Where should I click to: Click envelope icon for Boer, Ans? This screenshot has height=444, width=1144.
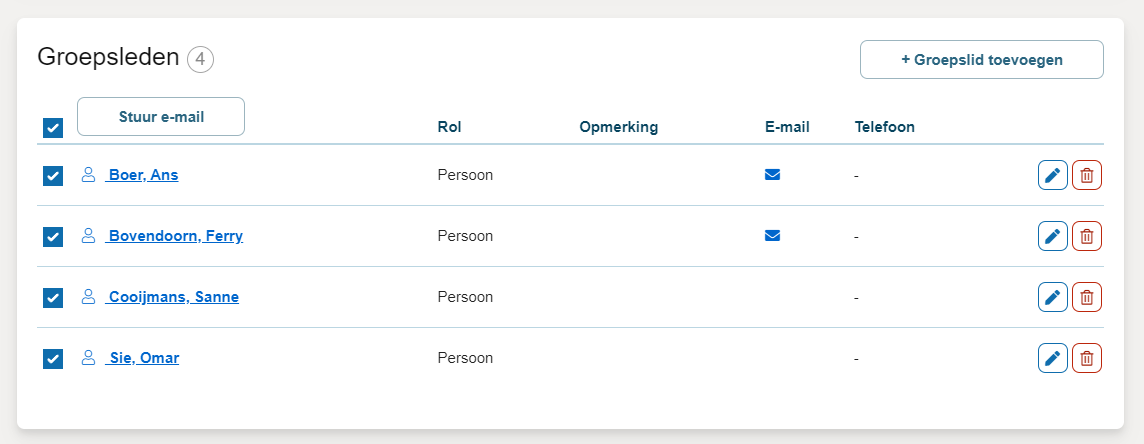pyautogui.click(x=772, y=175)
